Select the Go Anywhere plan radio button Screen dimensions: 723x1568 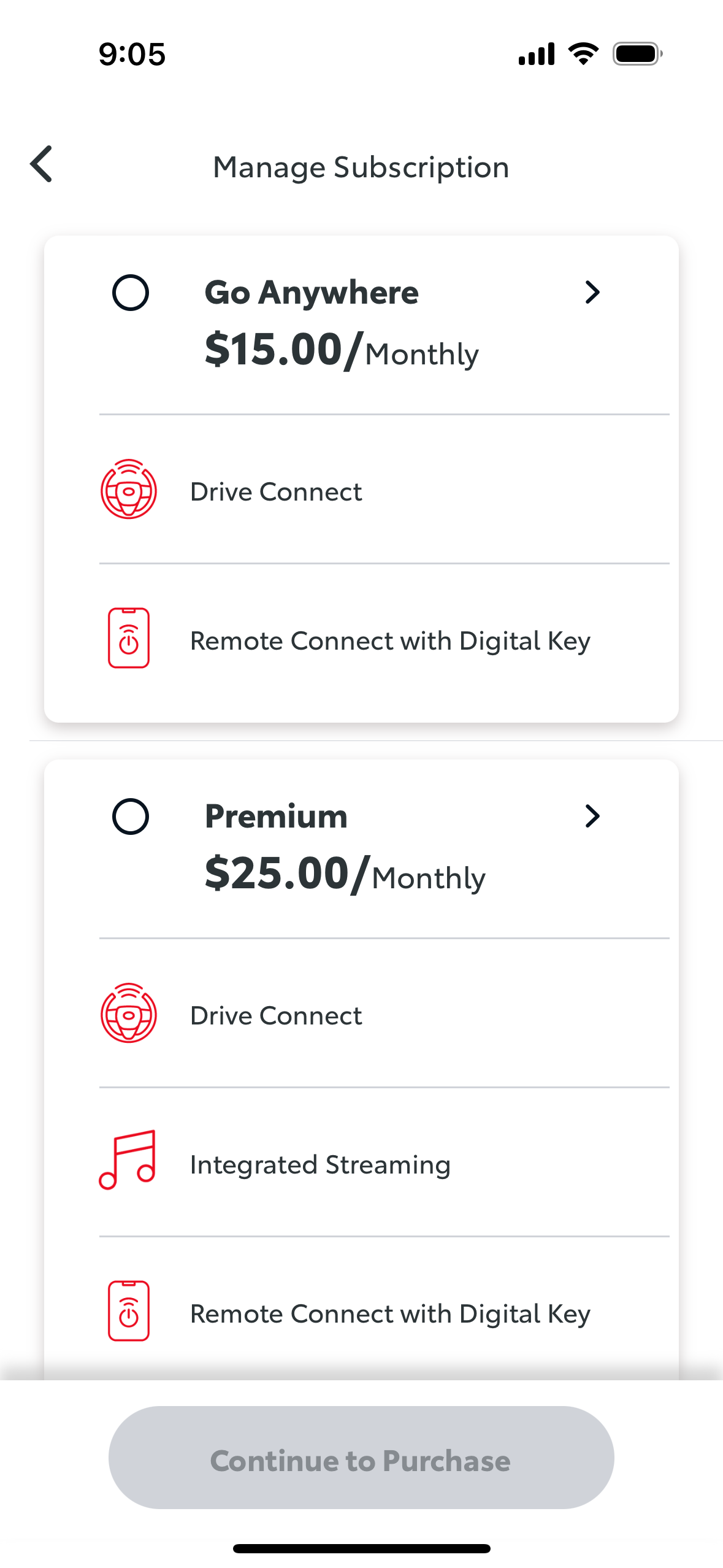131,293
